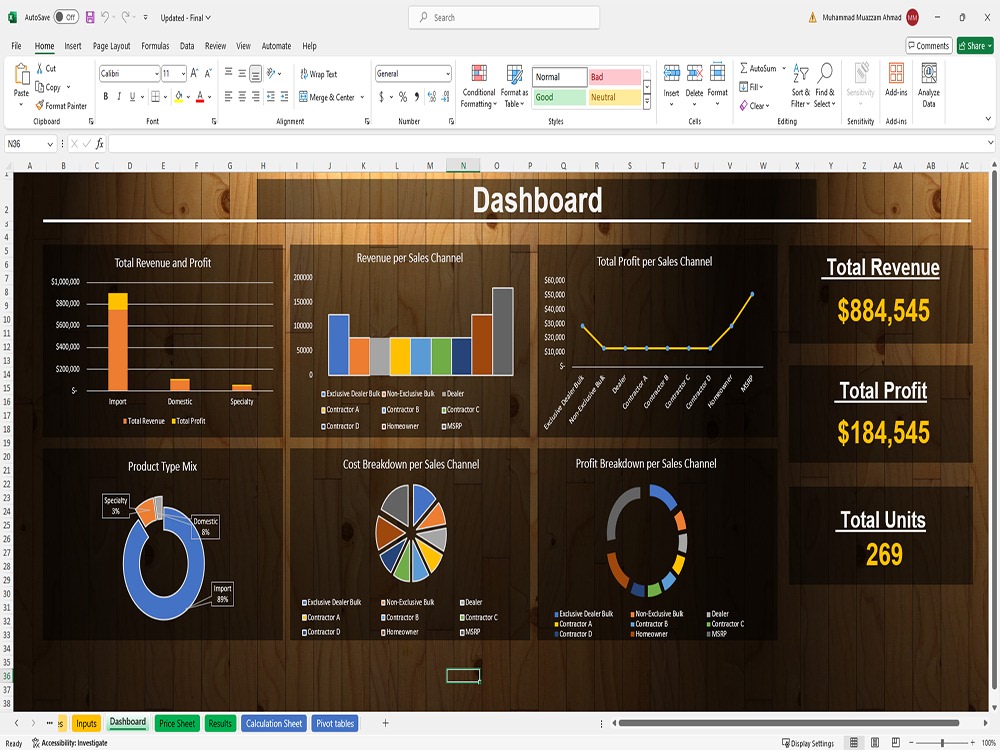Click the Save icon in title bar

tap(90, 17)
